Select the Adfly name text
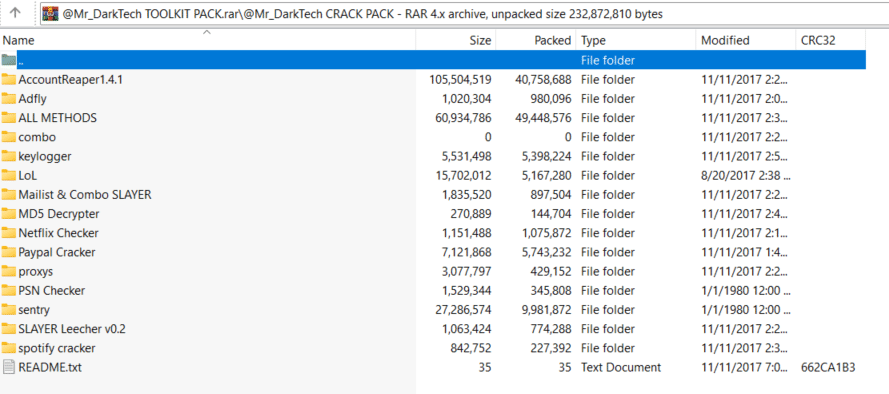Viewport: 889px width, 394px height. point(32,99)
